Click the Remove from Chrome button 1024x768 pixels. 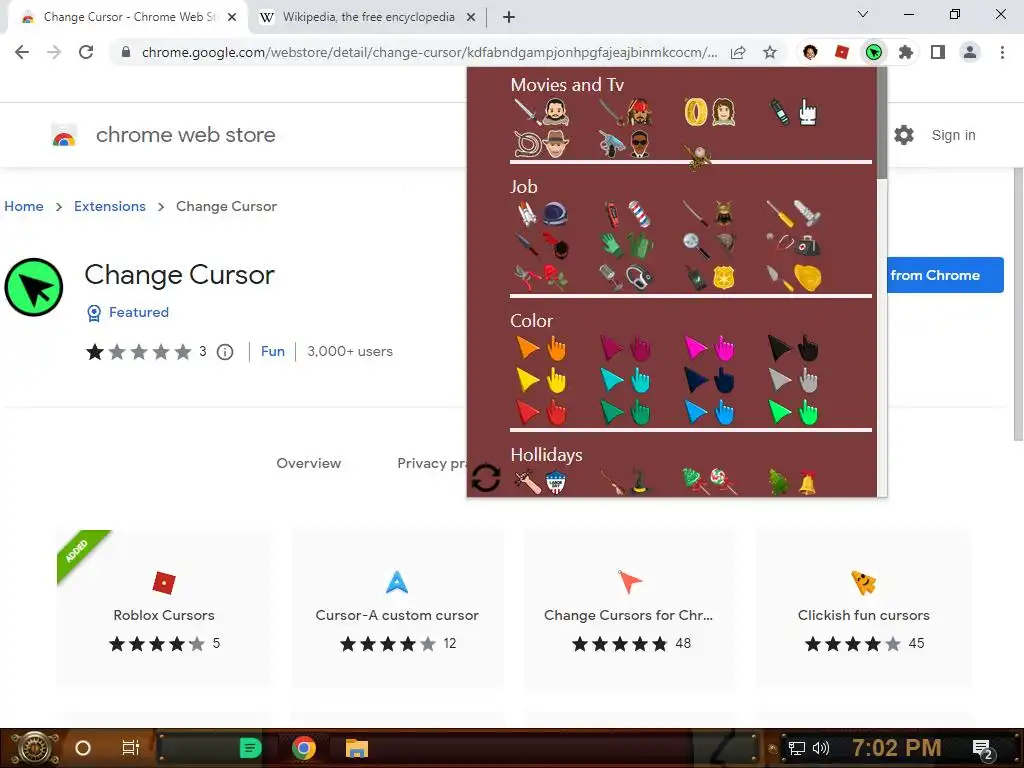pyautogui.click(x=945, y=275)
